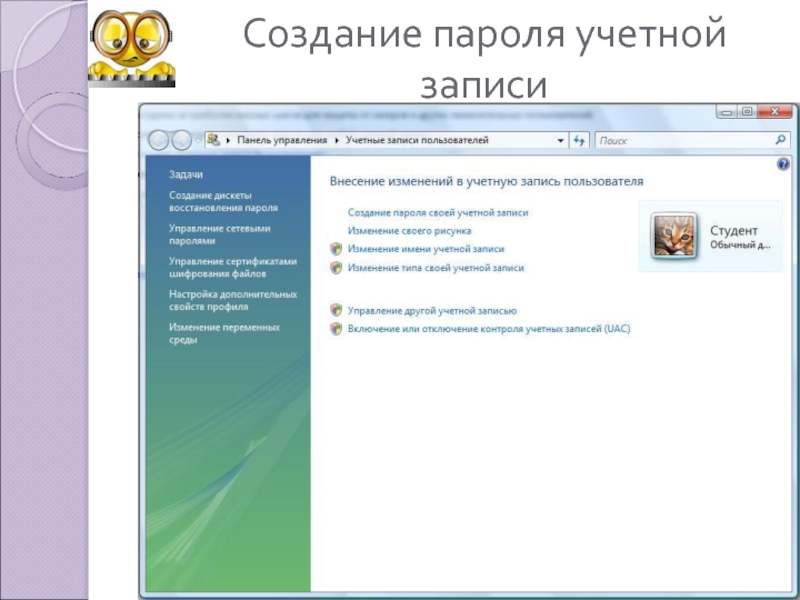Select Панель управления breadcrumb segment
The height and width of the screenshot is (600, 800).
point(282,140)
